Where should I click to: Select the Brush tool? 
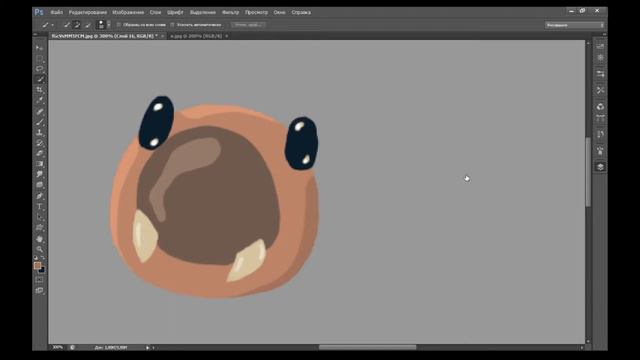40,122
